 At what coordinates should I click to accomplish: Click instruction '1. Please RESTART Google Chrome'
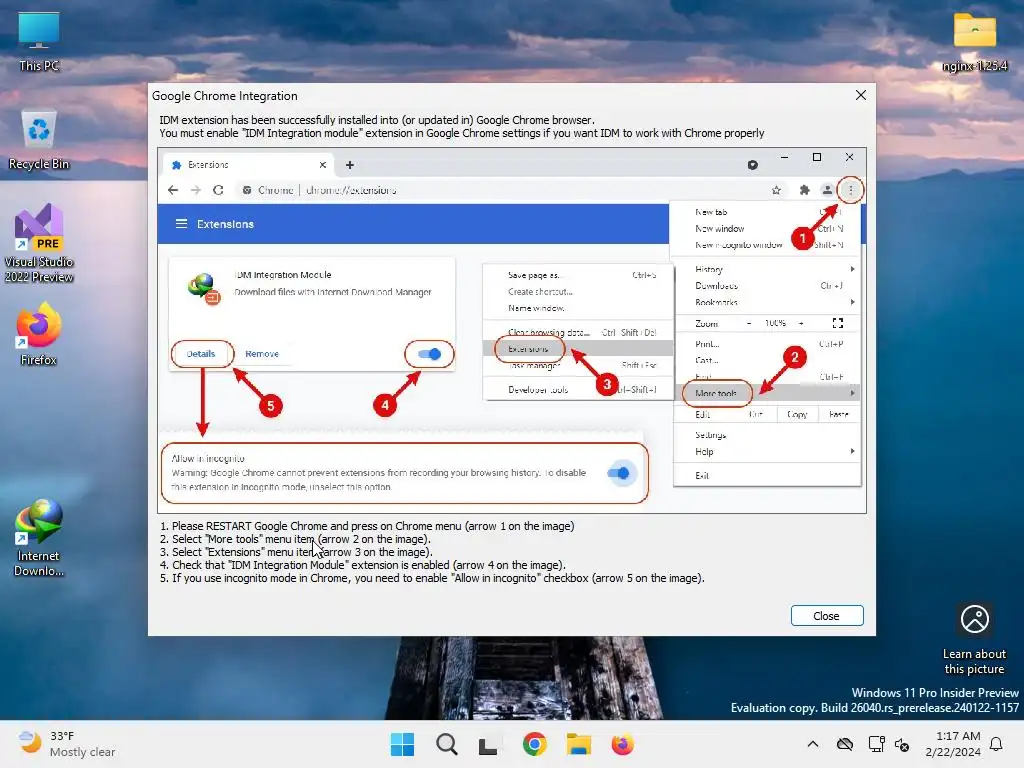(x=367, y=526)
